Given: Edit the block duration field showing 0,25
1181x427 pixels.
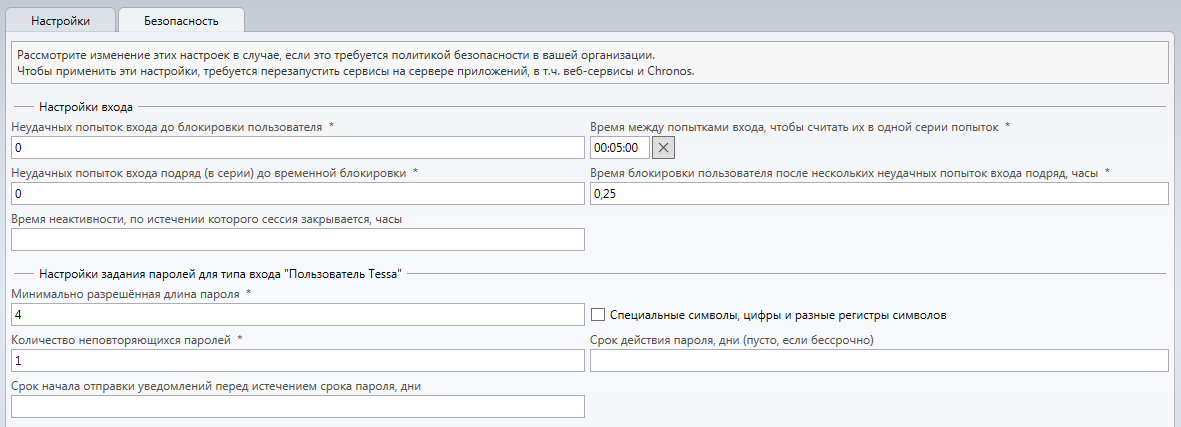Looking at the screenshot, I should point(878,194).
